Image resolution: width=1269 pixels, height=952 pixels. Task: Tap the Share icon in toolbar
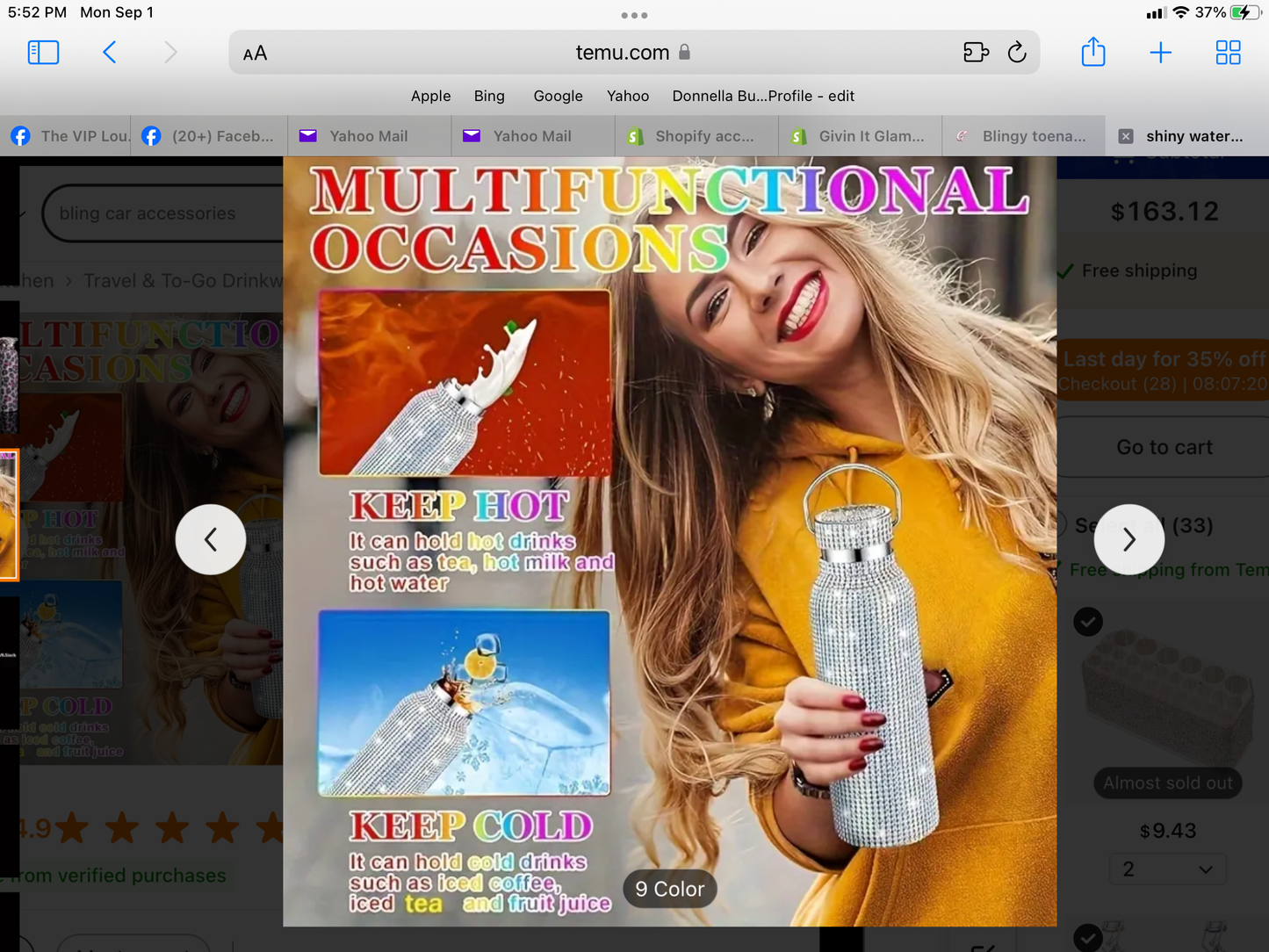coord(1092,53)
